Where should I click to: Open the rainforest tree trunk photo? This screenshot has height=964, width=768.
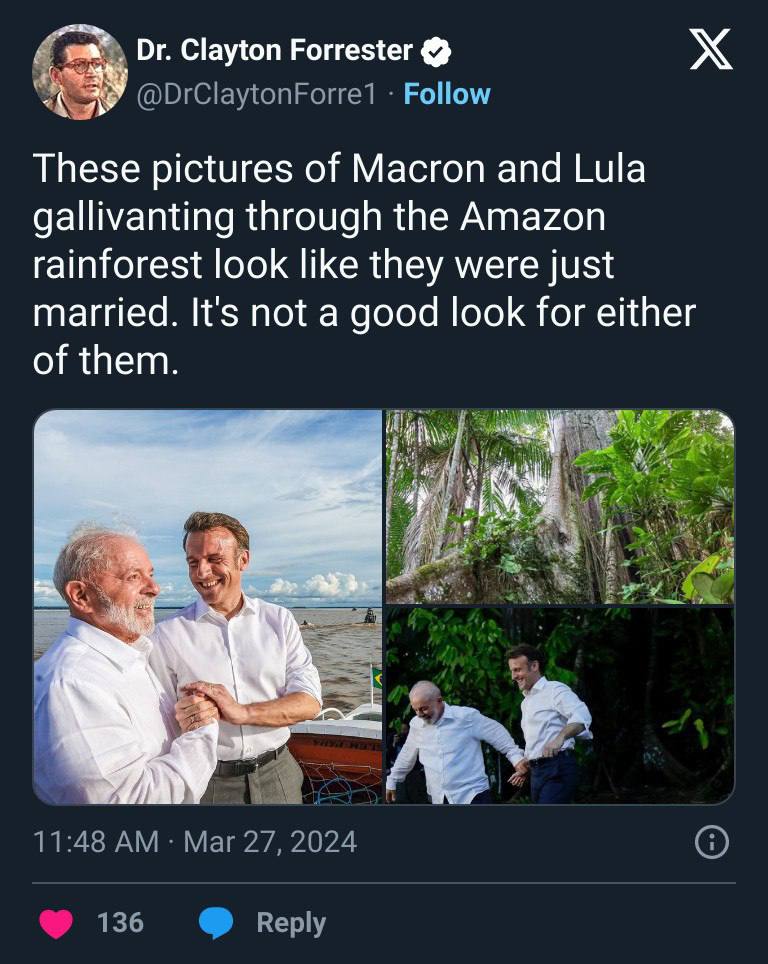[560, 506]
